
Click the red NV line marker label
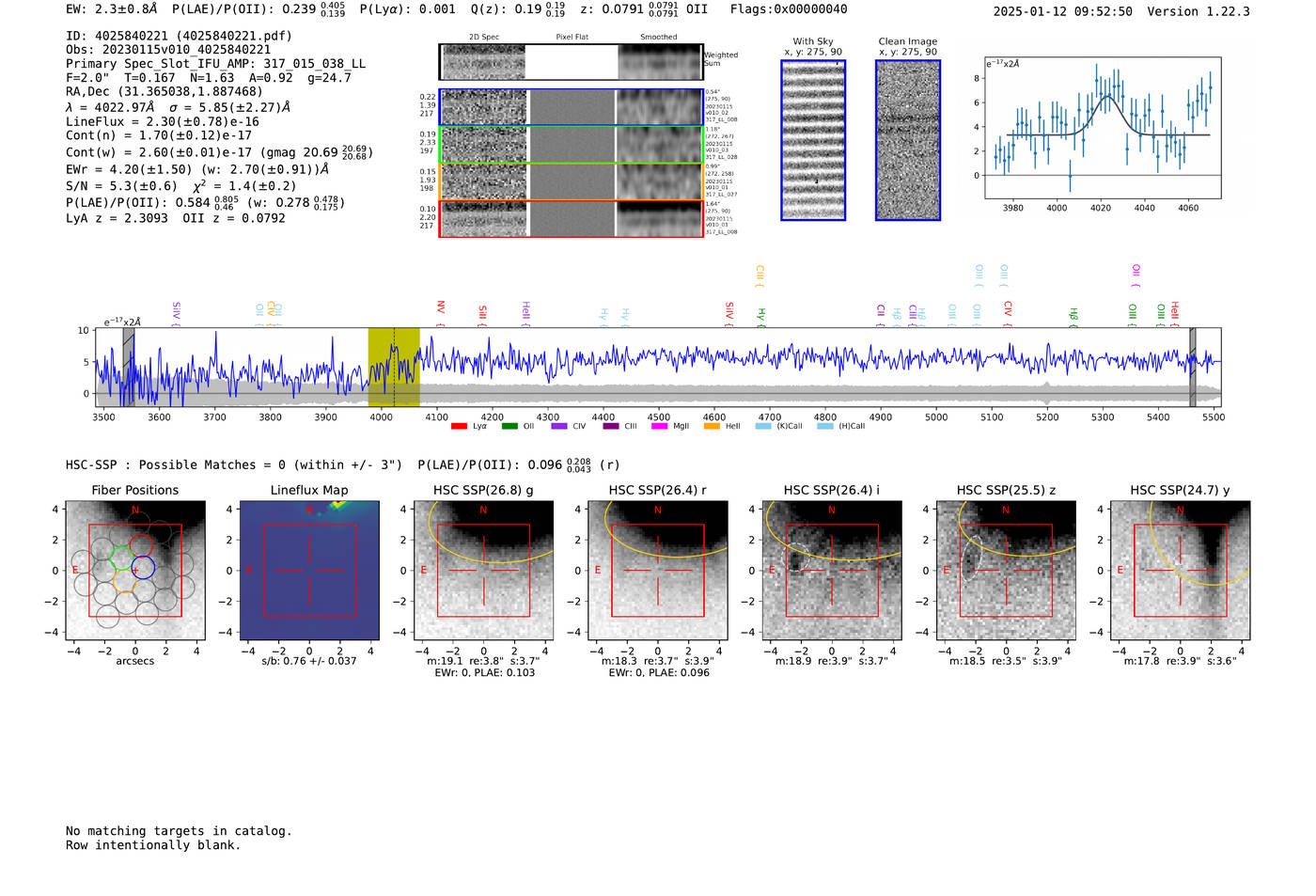[441, 313]
